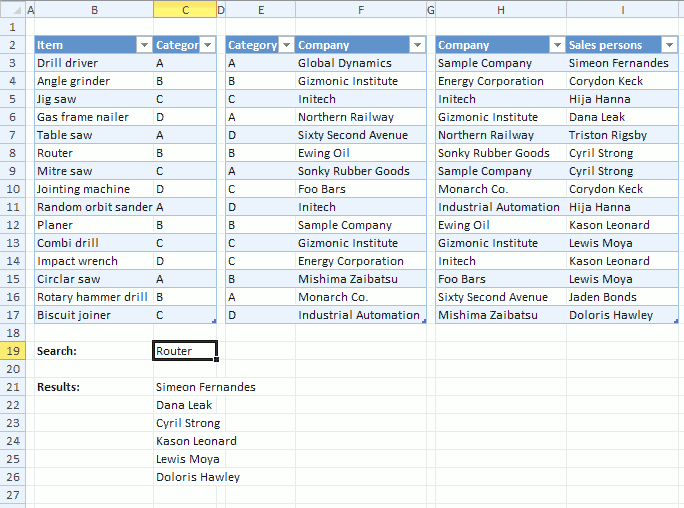The height and width of the screenshot is (508, 684).
Task: Click the 'Triston Rigsby' cell
Action: click(x=622, y=135)
